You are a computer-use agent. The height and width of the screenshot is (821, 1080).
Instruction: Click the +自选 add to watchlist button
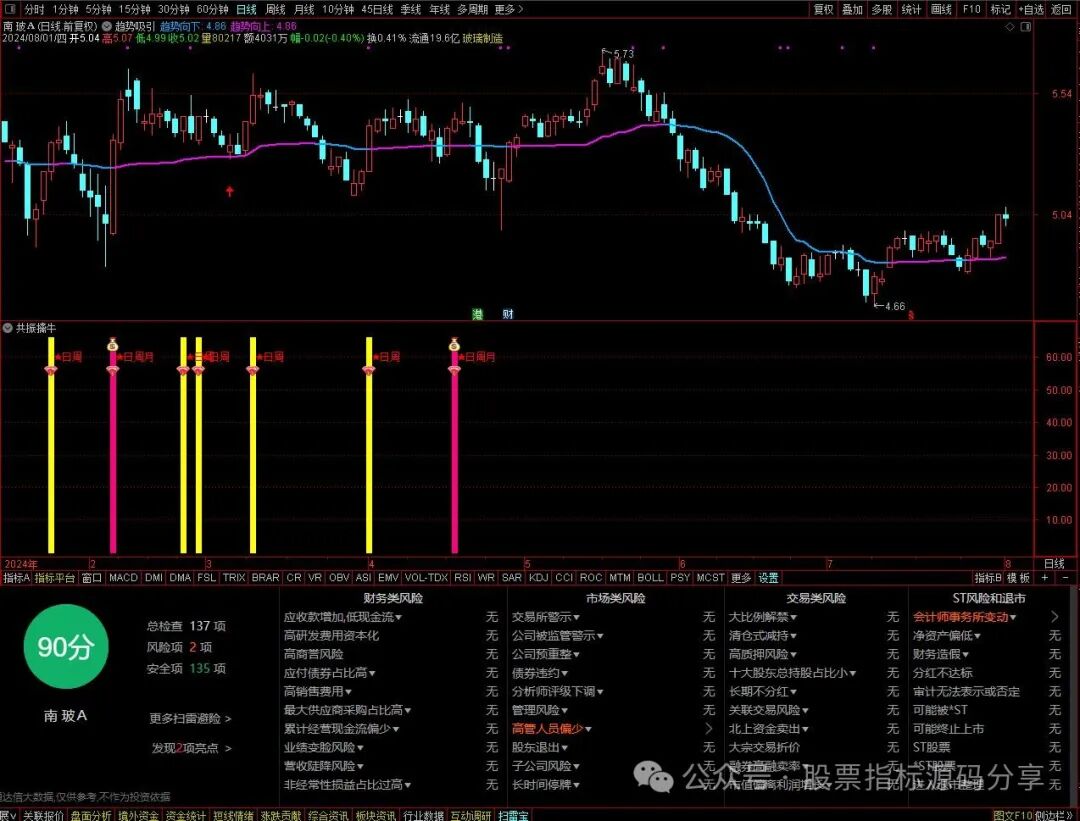tap(1032, 9)
